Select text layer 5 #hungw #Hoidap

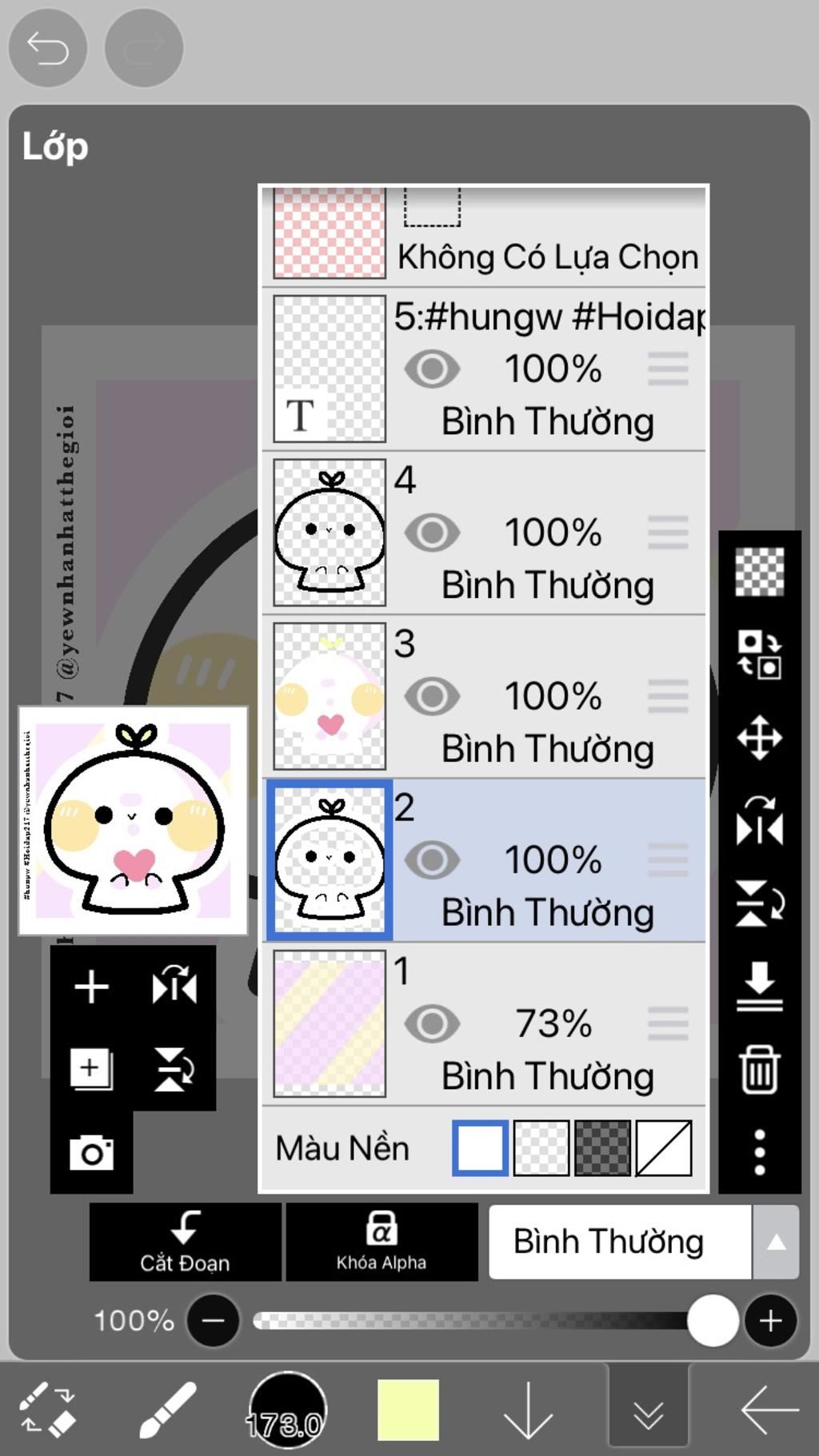point(485,369)
